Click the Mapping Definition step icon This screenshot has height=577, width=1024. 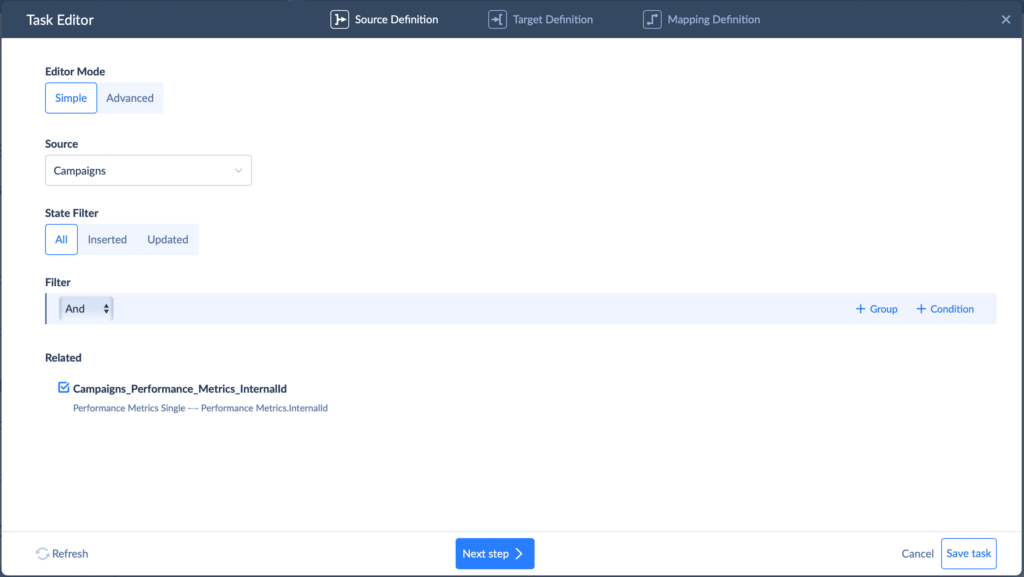(x=652, y=19)
